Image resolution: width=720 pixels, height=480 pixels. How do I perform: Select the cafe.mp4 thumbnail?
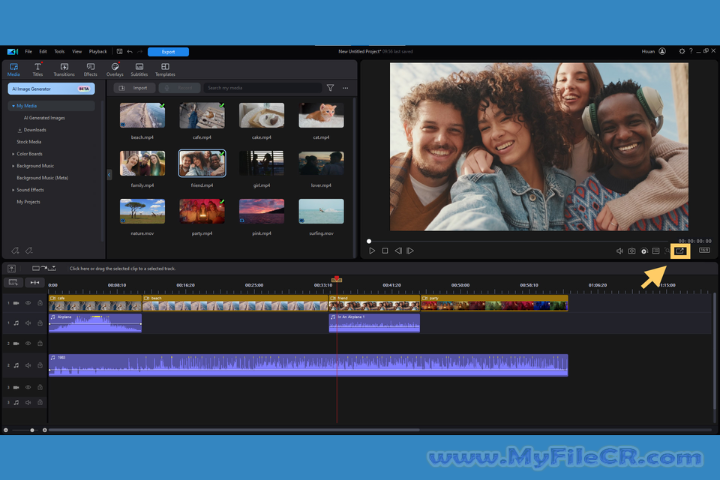(202, 115)
